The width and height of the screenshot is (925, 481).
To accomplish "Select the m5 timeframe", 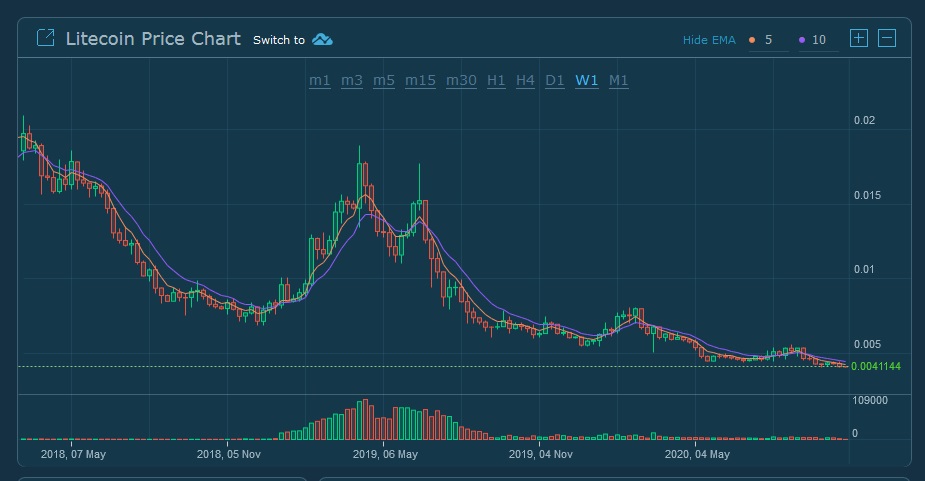I will coord(383,80).
